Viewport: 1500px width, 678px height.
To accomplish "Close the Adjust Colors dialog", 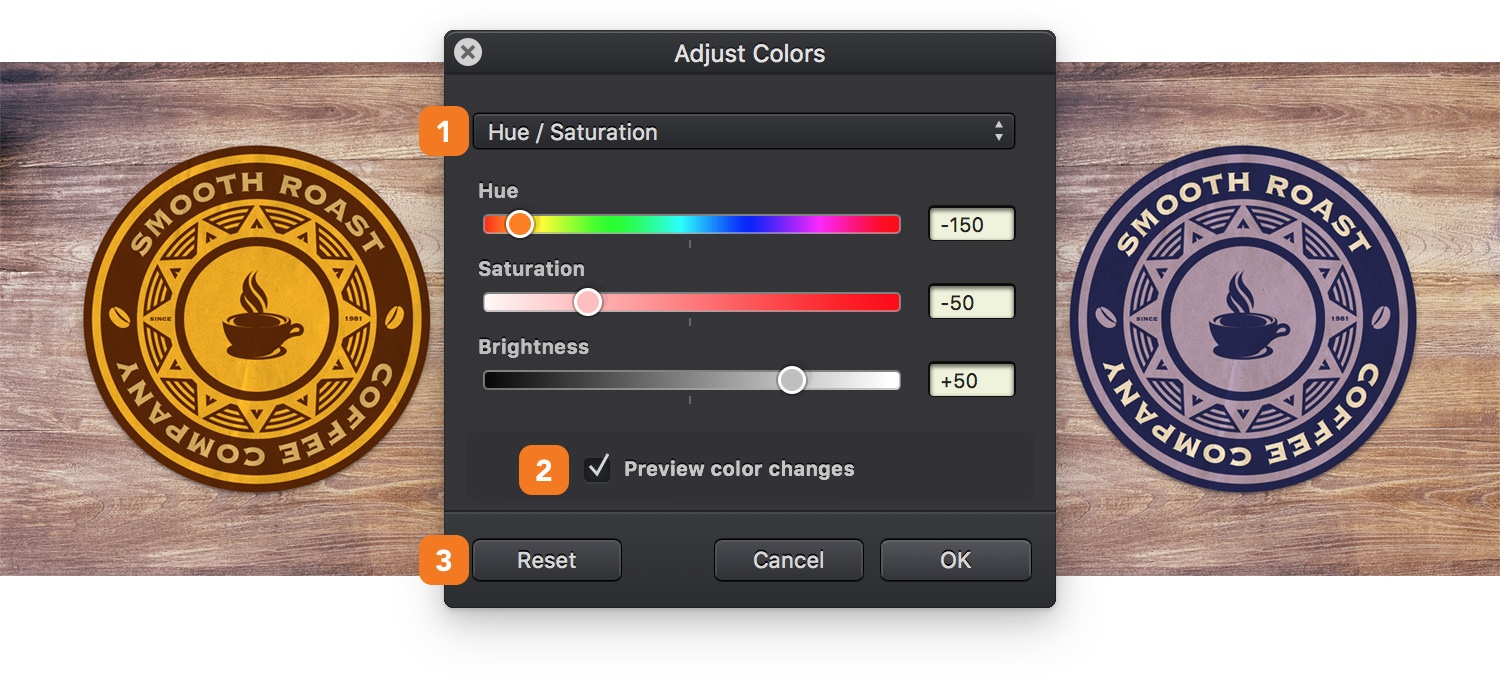I will pyautogui.click(x=468, y=52).
